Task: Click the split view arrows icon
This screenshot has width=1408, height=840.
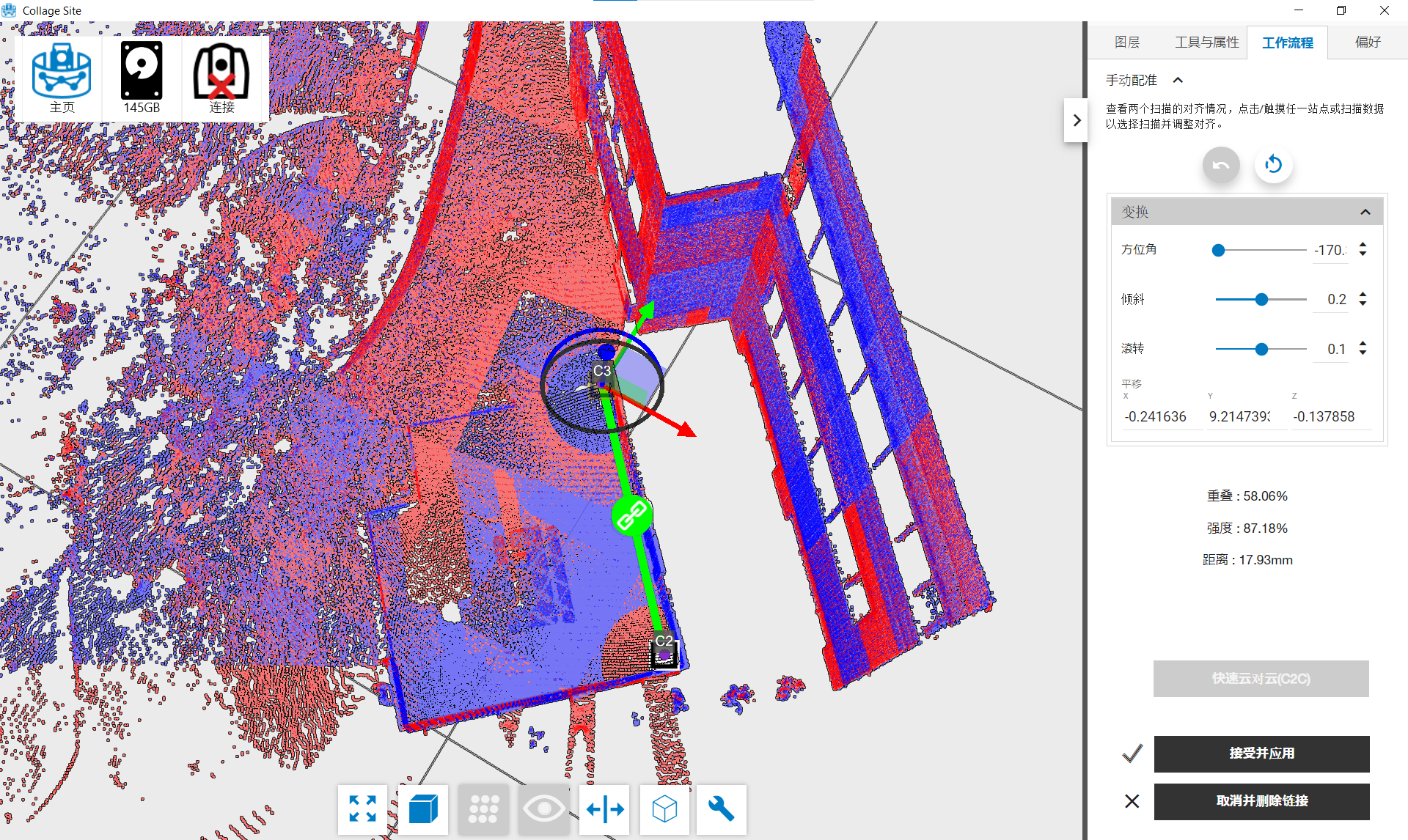Action: 604,809
